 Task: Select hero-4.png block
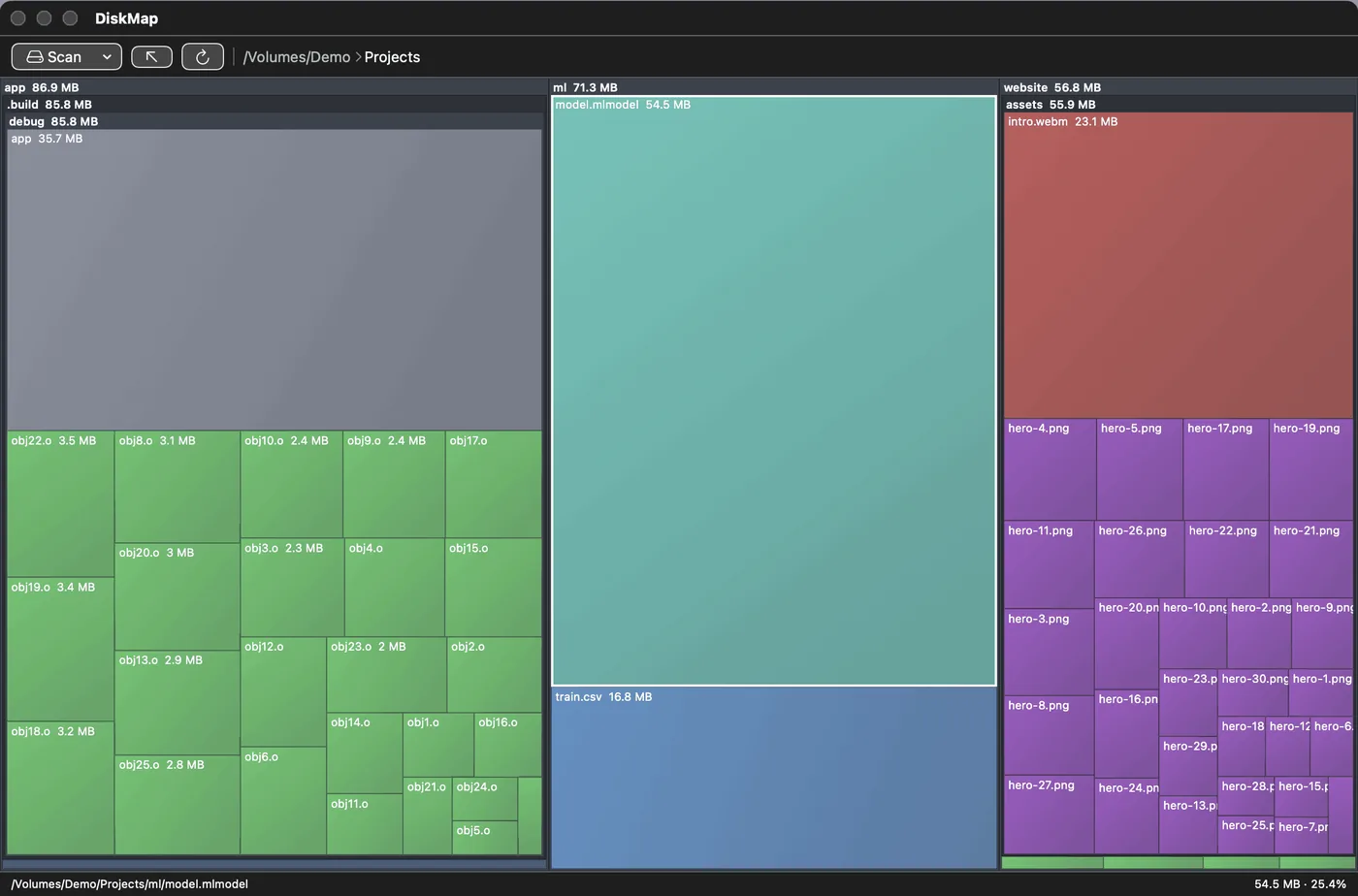pyautogui.click(x=1051, y=469)
